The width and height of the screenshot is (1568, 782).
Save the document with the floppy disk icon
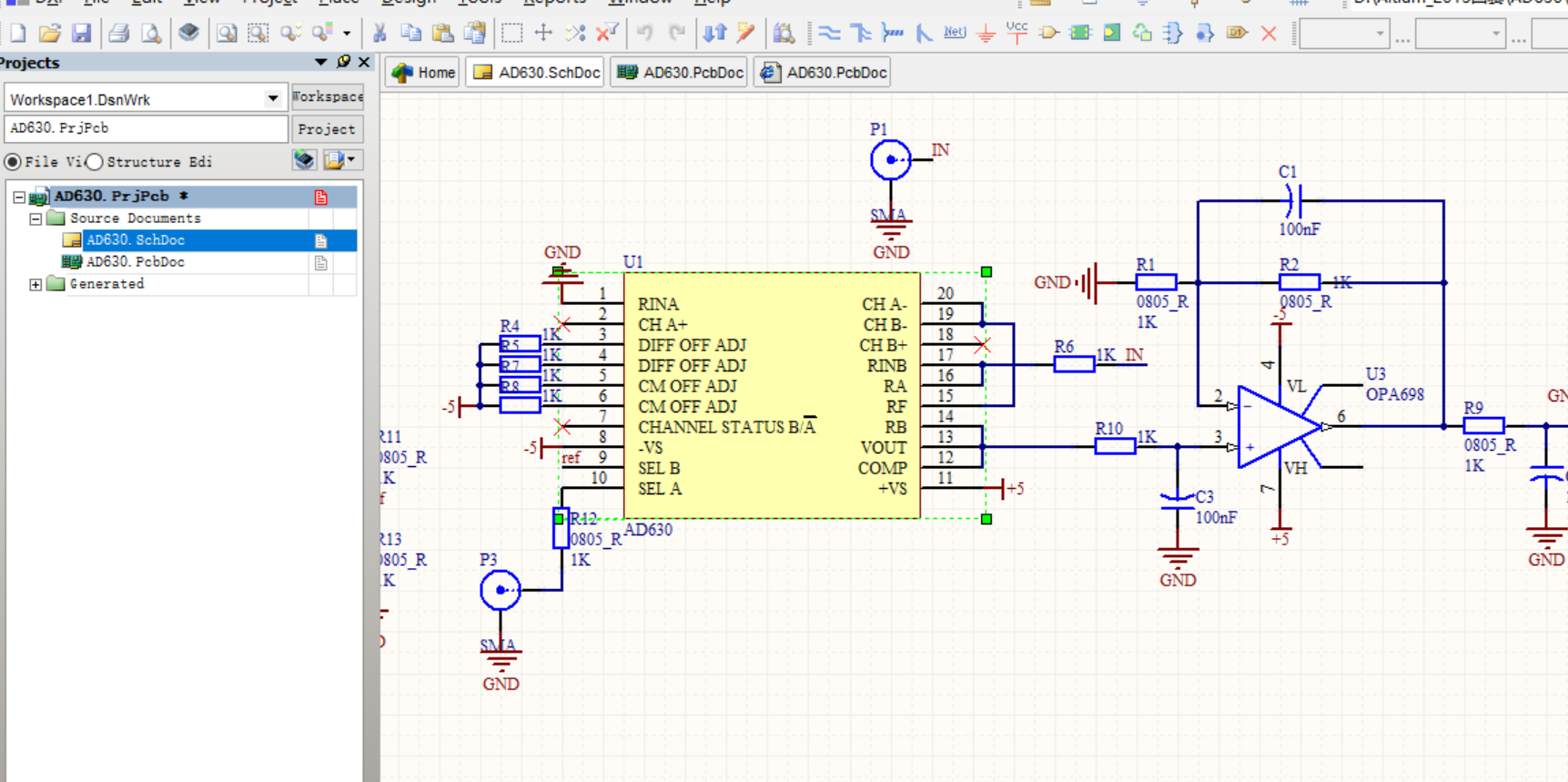pyautogui.click(x=81, y=34)
